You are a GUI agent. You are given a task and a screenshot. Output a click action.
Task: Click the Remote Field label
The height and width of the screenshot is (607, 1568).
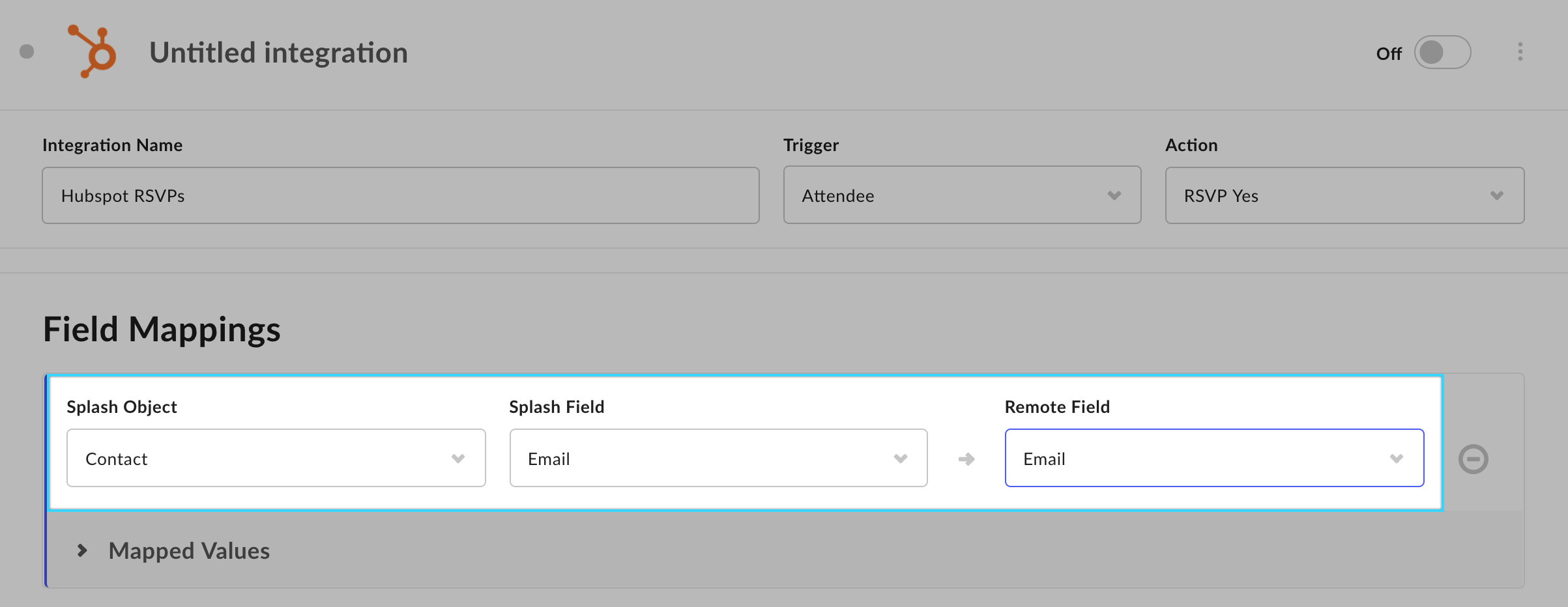(x=1057, y=407)
